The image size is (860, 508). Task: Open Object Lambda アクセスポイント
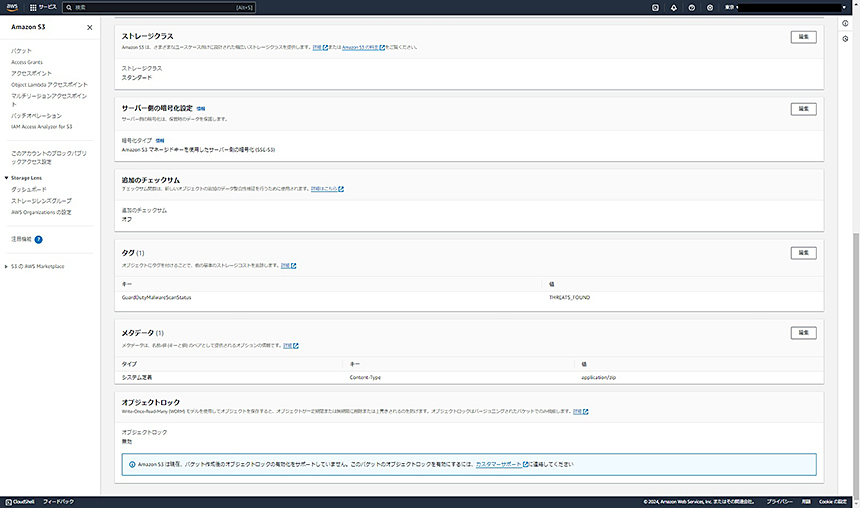pos(49,84)
